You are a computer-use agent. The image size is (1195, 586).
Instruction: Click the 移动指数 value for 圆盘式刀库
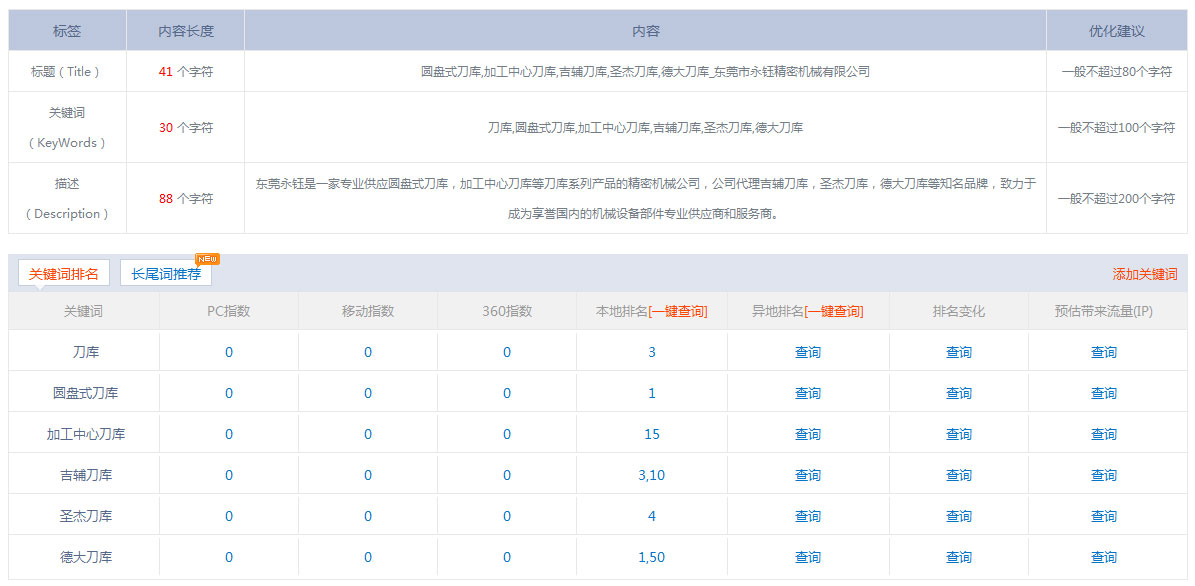pyautogui.click(x=368, y=393)
